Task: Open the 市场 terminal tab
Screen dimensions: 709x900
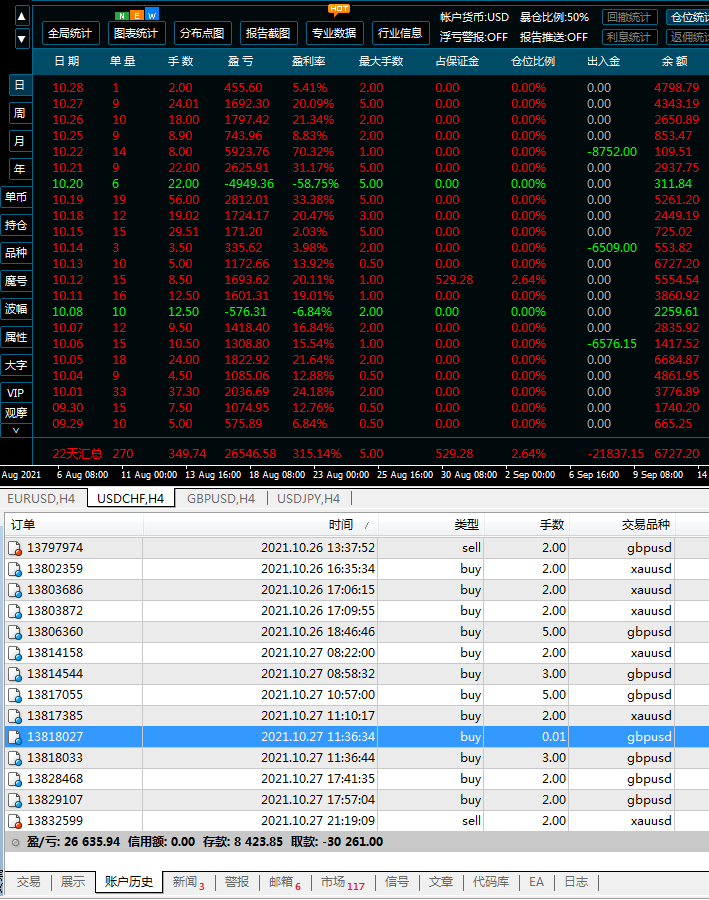Action: pyautogui.click(x=343, y=882)
